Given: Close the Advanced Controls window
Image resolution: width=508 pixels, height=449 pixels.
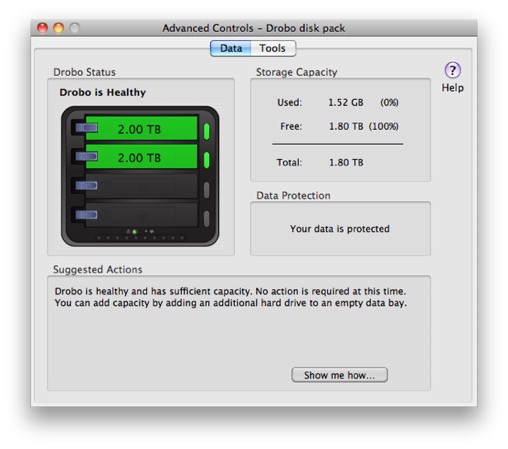Looking at the screenshot, I should point(42,28).
